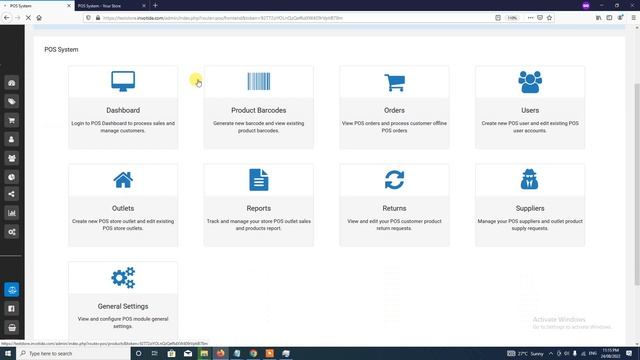Click the sidebar user group icon

11,158
